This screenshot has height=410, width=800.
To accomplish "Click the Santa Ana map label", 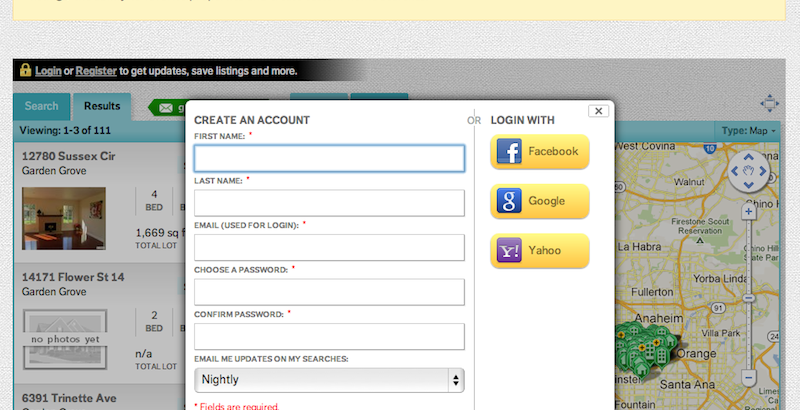I will point(687,385).
